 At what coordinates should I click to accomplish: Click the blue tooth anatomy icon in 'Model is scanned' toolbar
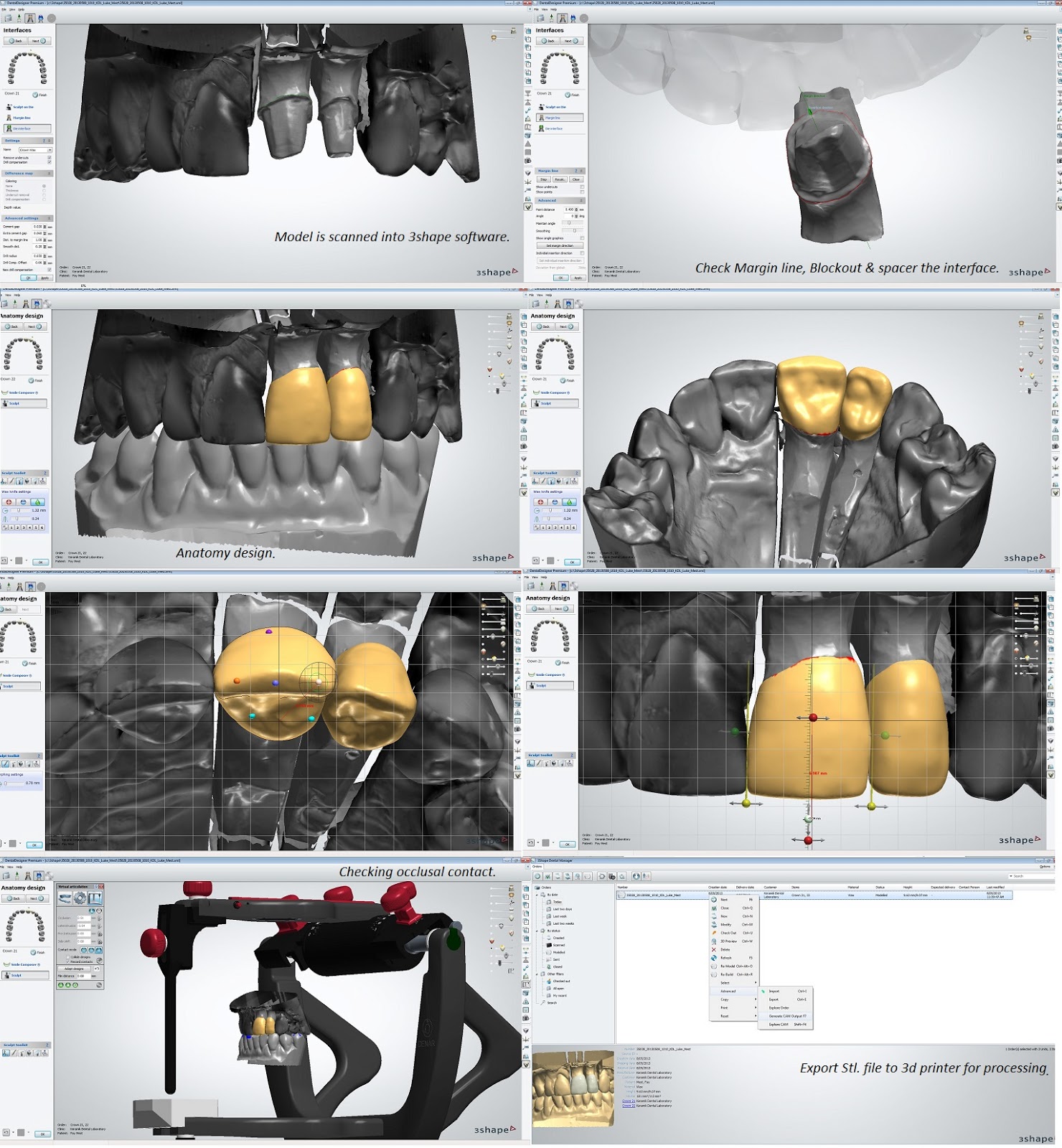click(41, 18)
